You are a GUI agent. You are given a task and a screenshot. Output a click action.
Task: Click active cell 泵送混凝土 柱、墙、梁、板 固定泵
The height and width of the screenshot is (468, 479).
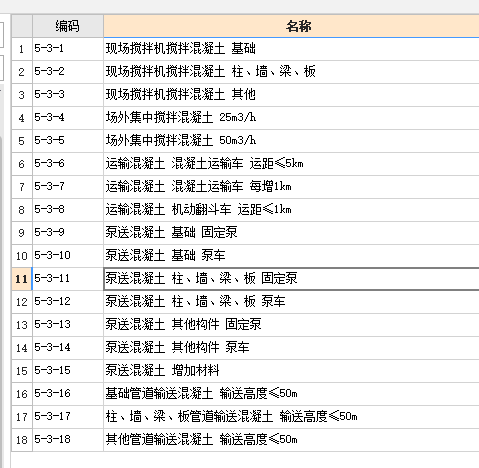291,279
